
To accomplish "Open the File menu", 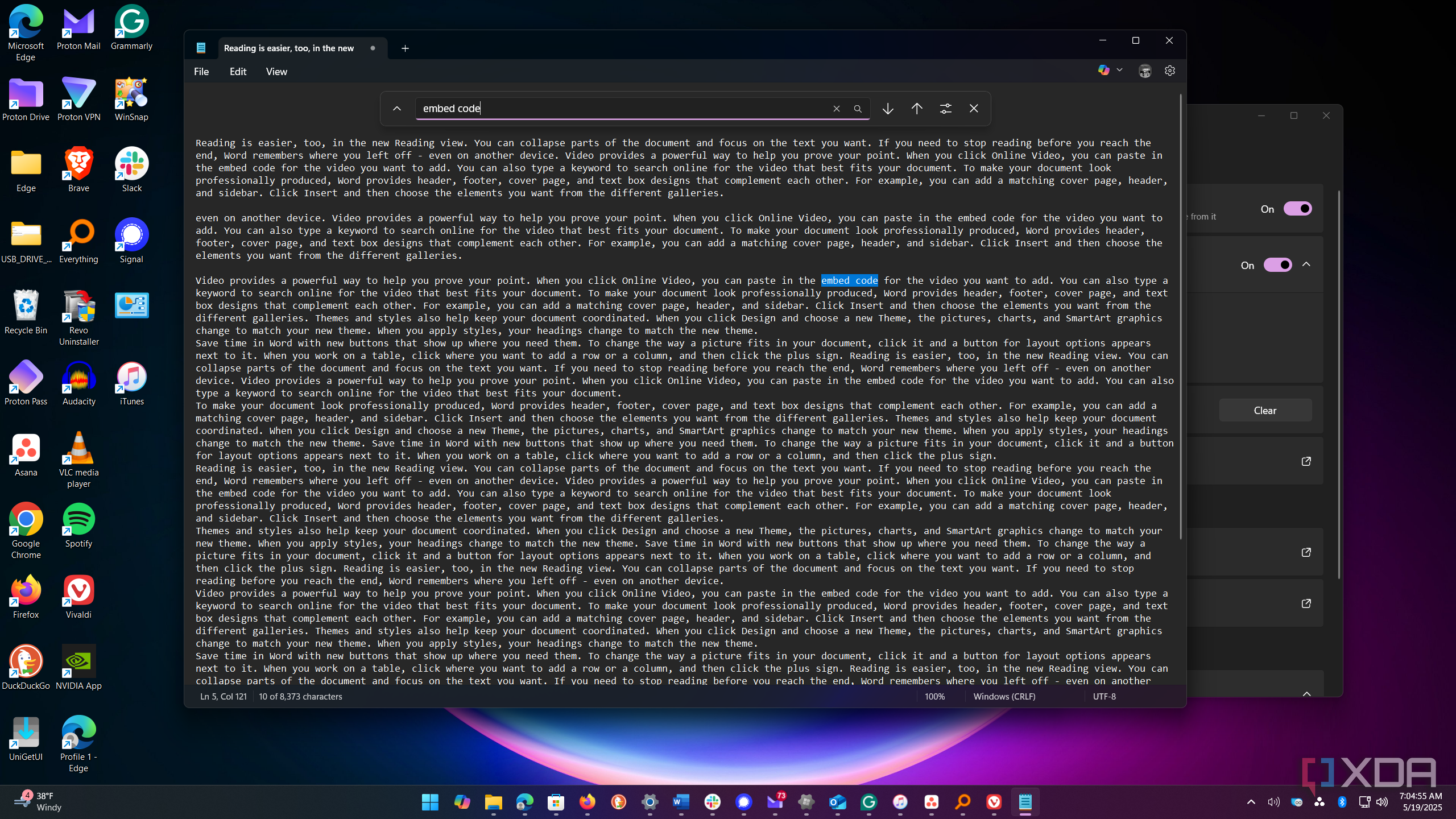I will click(x=201, y=72).
